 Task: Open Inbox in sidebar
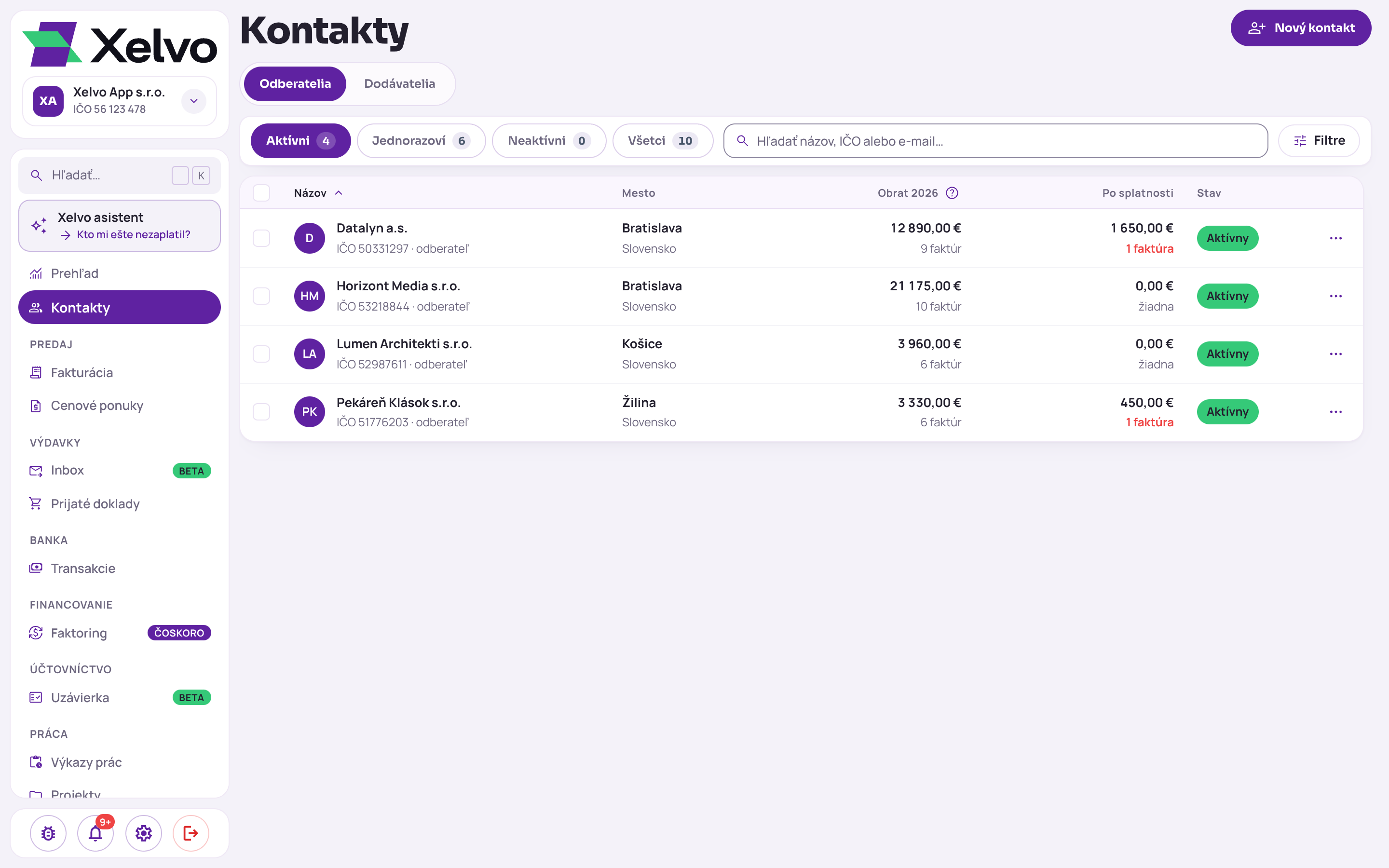pos(120,471)
